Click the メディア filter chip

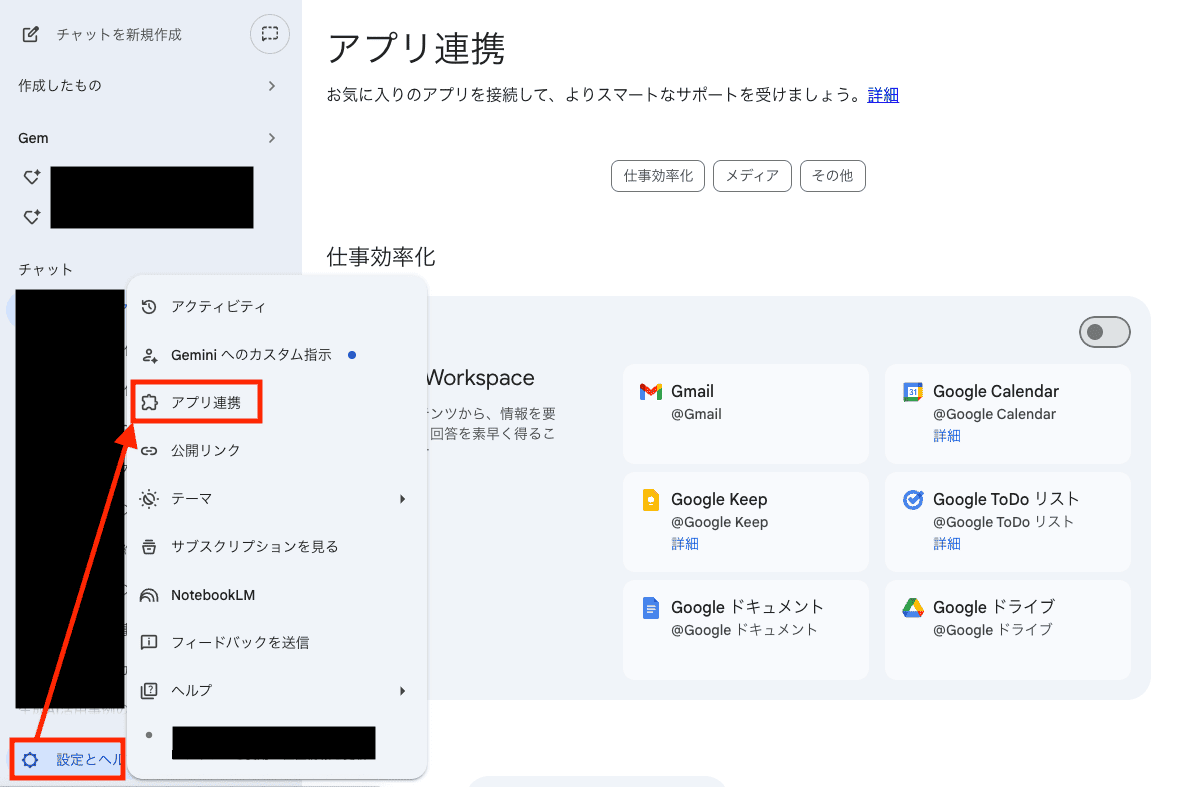point(752,176)
